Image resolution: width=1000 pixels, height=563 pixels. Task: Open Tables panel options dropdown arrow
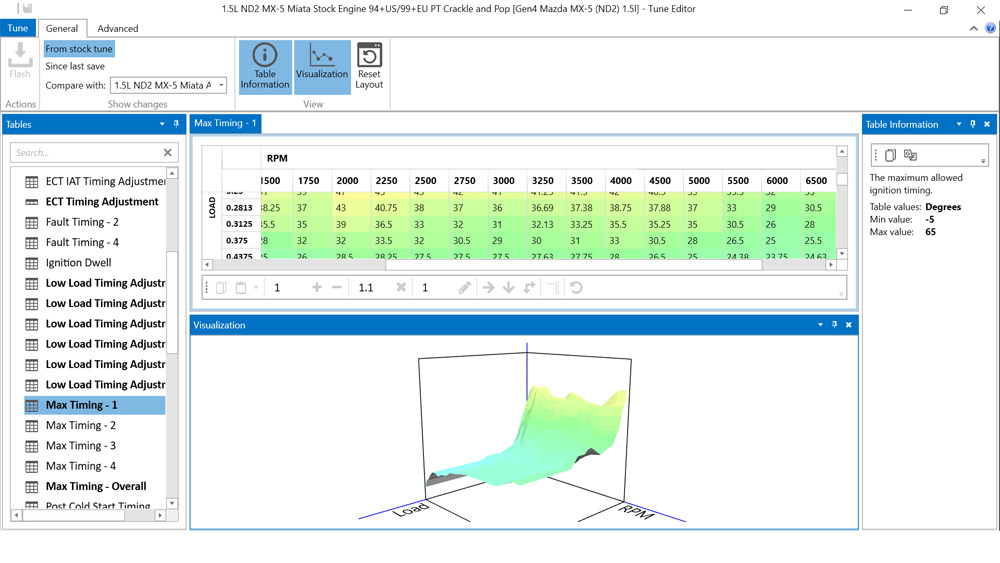(162, 124)
